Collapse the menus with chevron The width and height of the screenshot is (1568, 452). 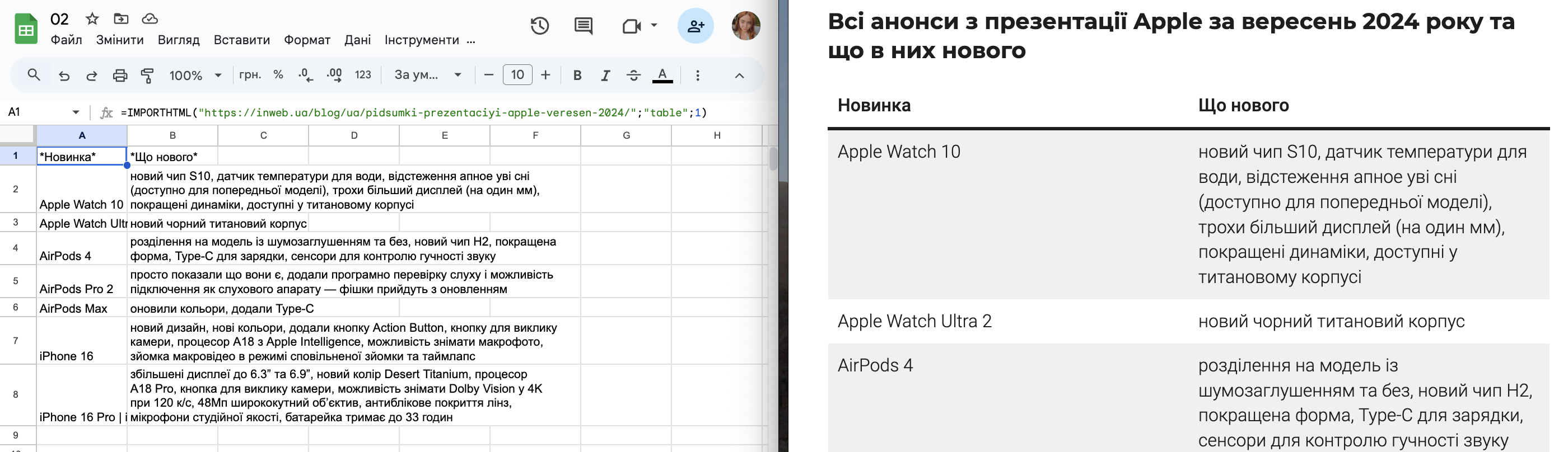tap(739, 76)
